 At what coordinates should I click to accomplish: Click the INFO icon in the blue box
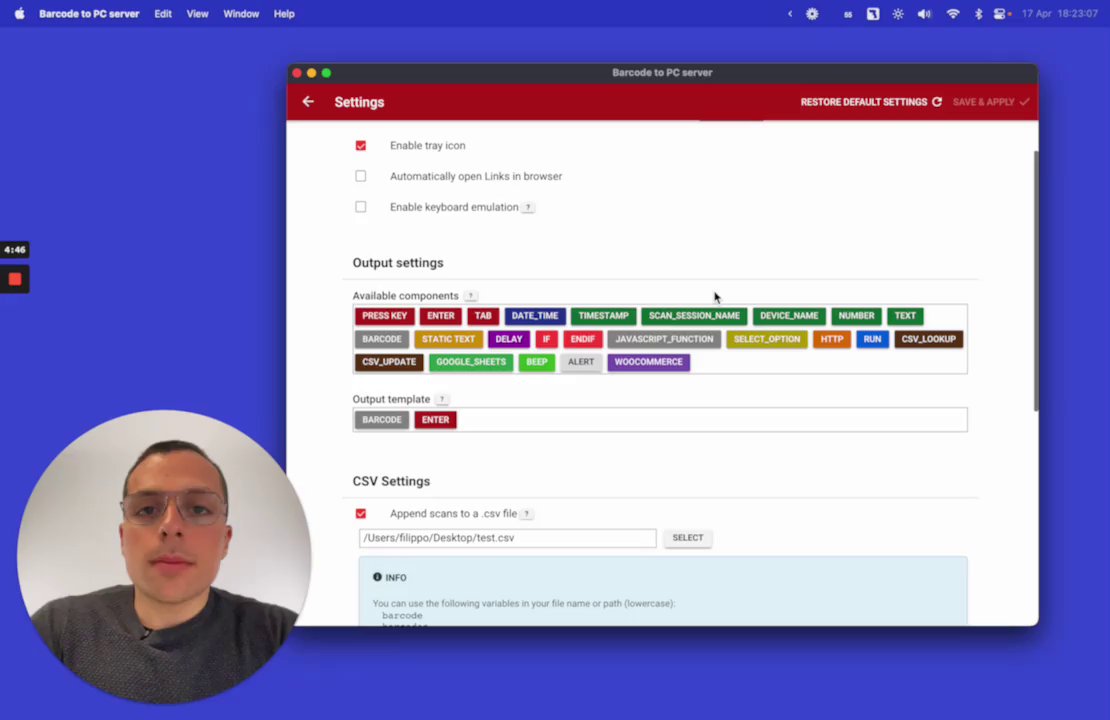point(377,577)
